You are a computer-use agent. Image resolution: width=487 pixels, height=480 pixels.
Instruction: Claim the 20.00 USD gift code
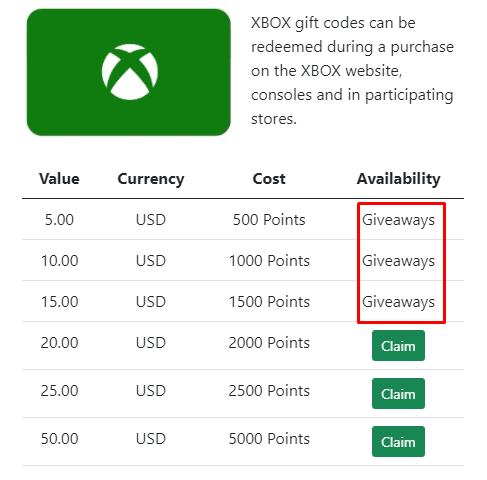(x=398, y=346)
